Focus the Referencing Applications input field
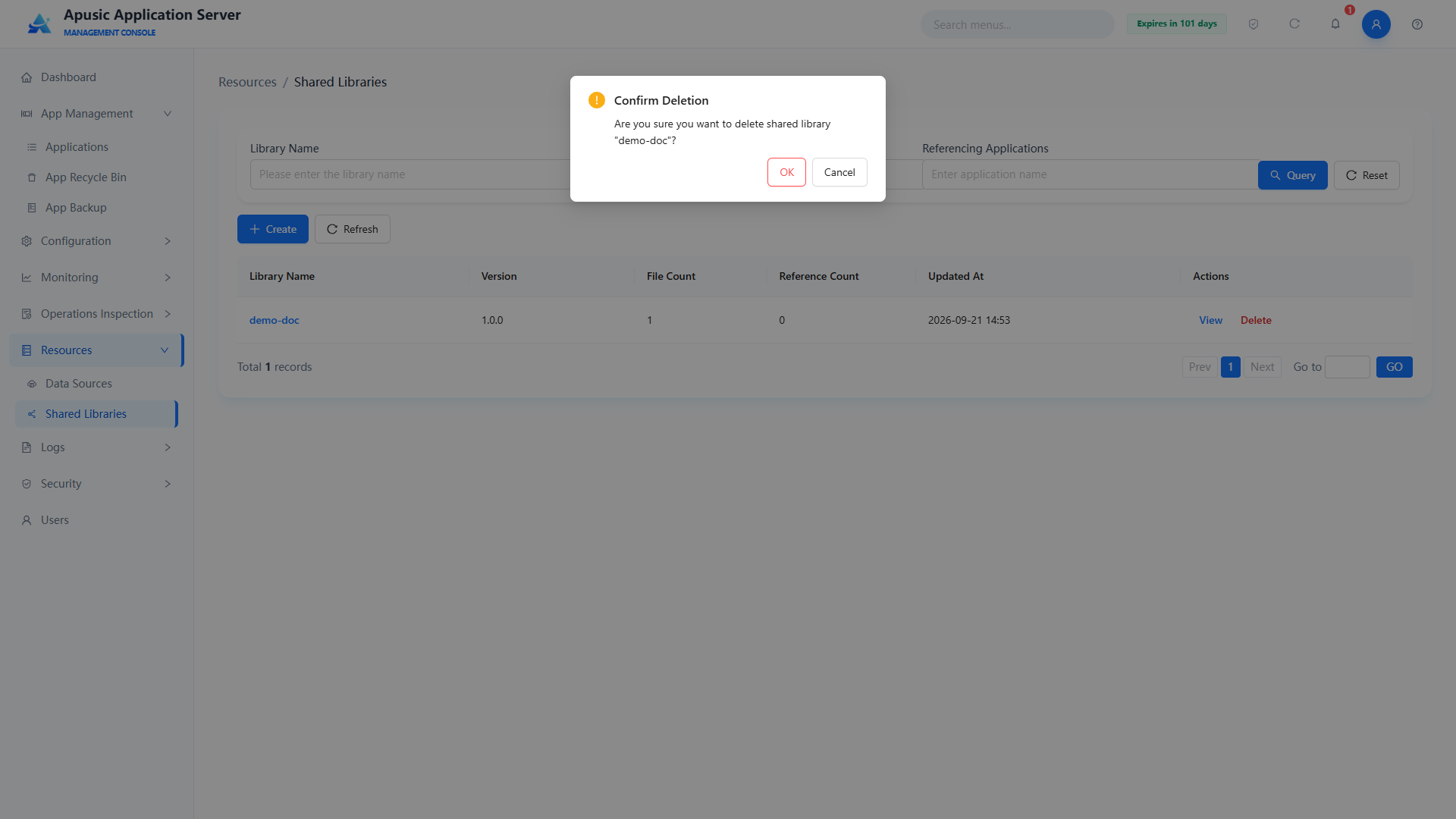The image size is (1456, 819). pyautogui.click(x=1090, y=174)
